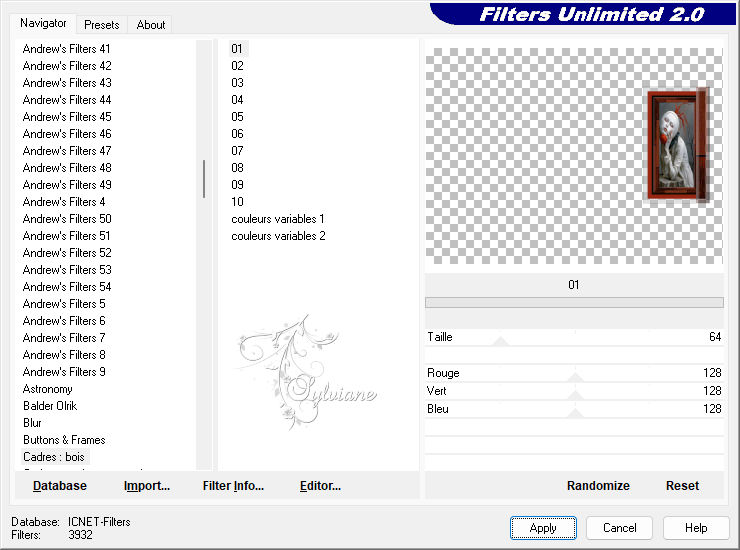Image resolution: width=740 pixels, height=550 pixels.
Task: Click Randomize
Action: tap(598, 486)
